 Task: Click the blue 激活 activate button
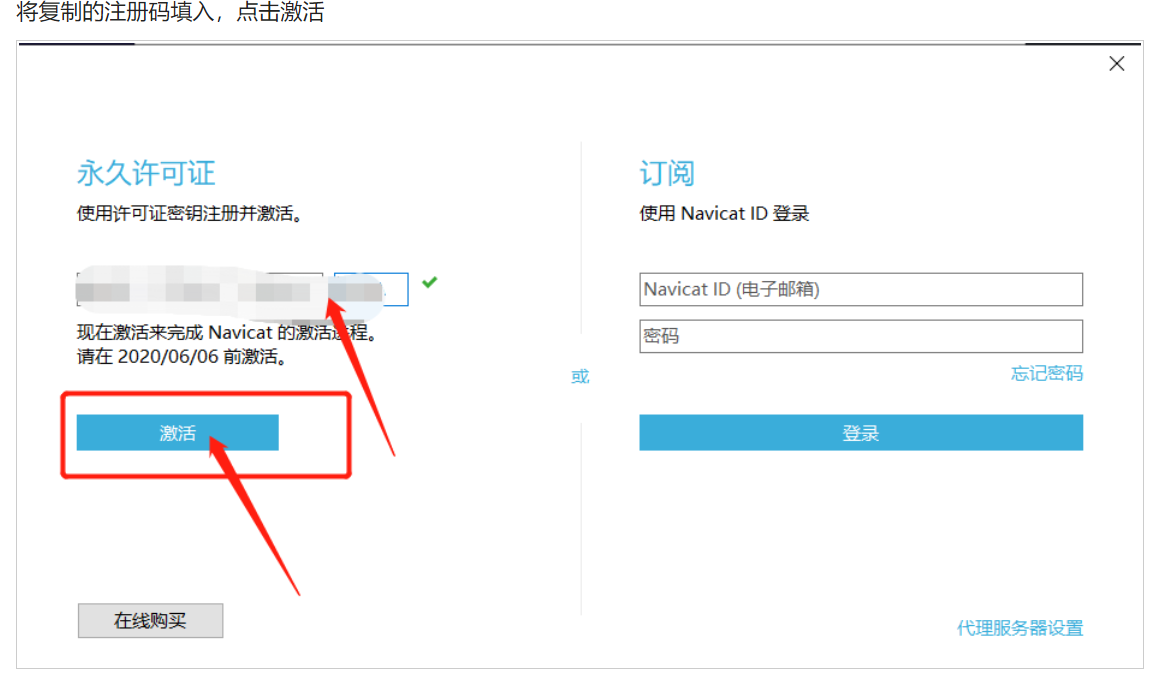177,433
